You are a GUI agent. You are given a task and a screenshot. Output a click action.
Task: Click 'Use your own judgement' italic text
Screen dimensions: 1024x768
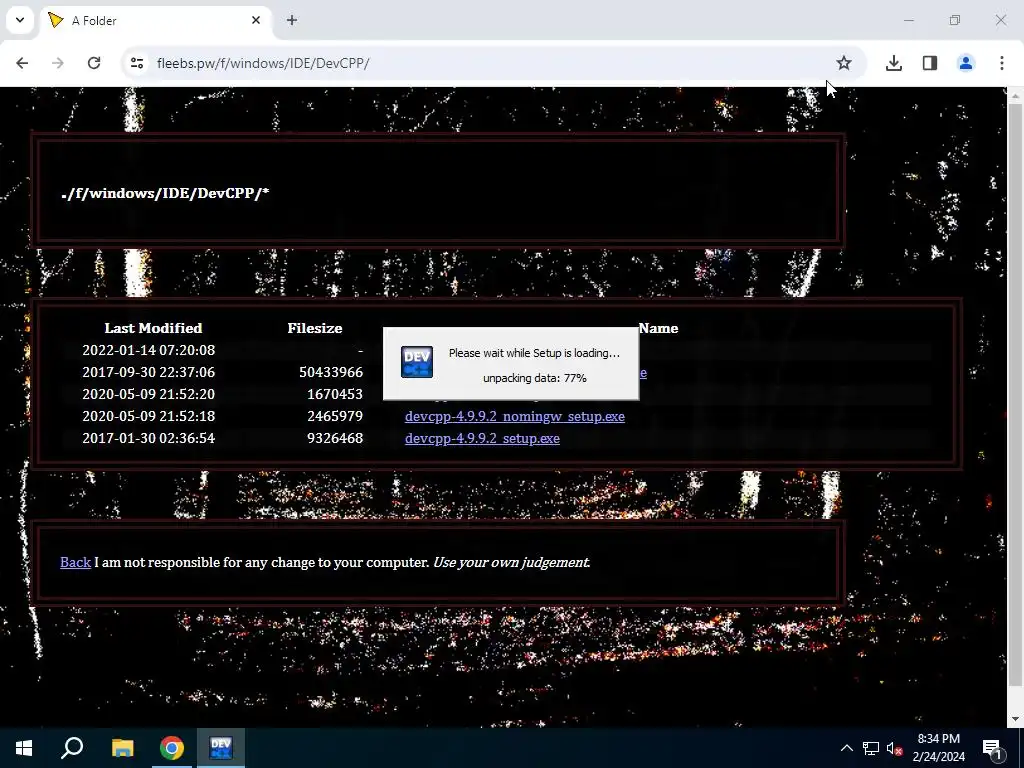[511, 562]
